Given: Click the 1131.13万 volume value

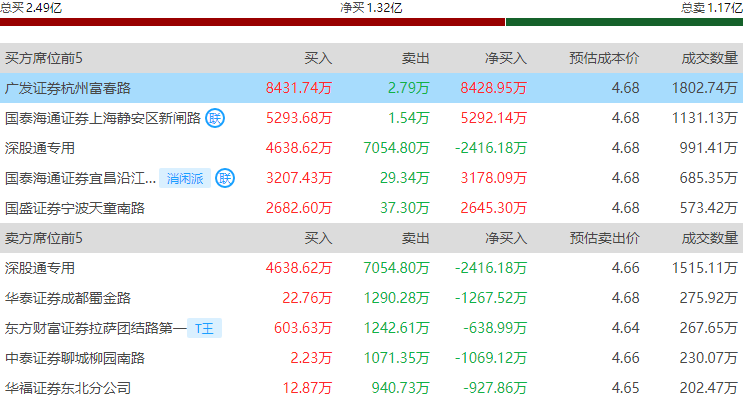Looking at the screenshot, I should (x=705, y=118).
